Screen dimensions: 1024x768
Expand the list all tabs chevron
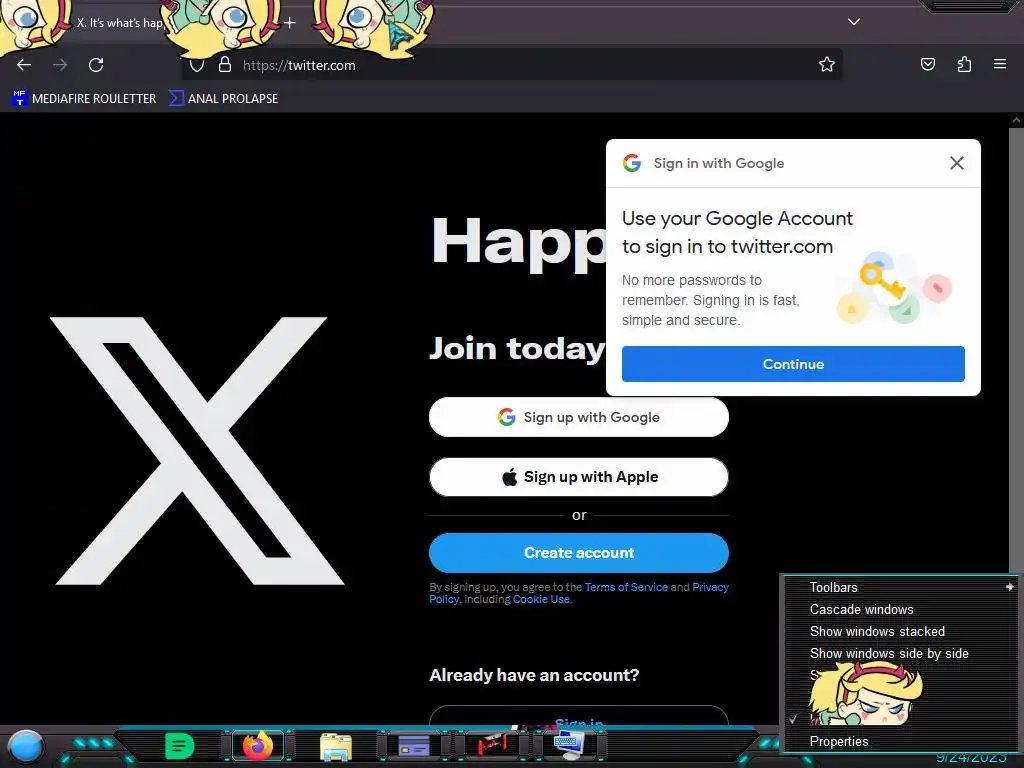(854, 22)
